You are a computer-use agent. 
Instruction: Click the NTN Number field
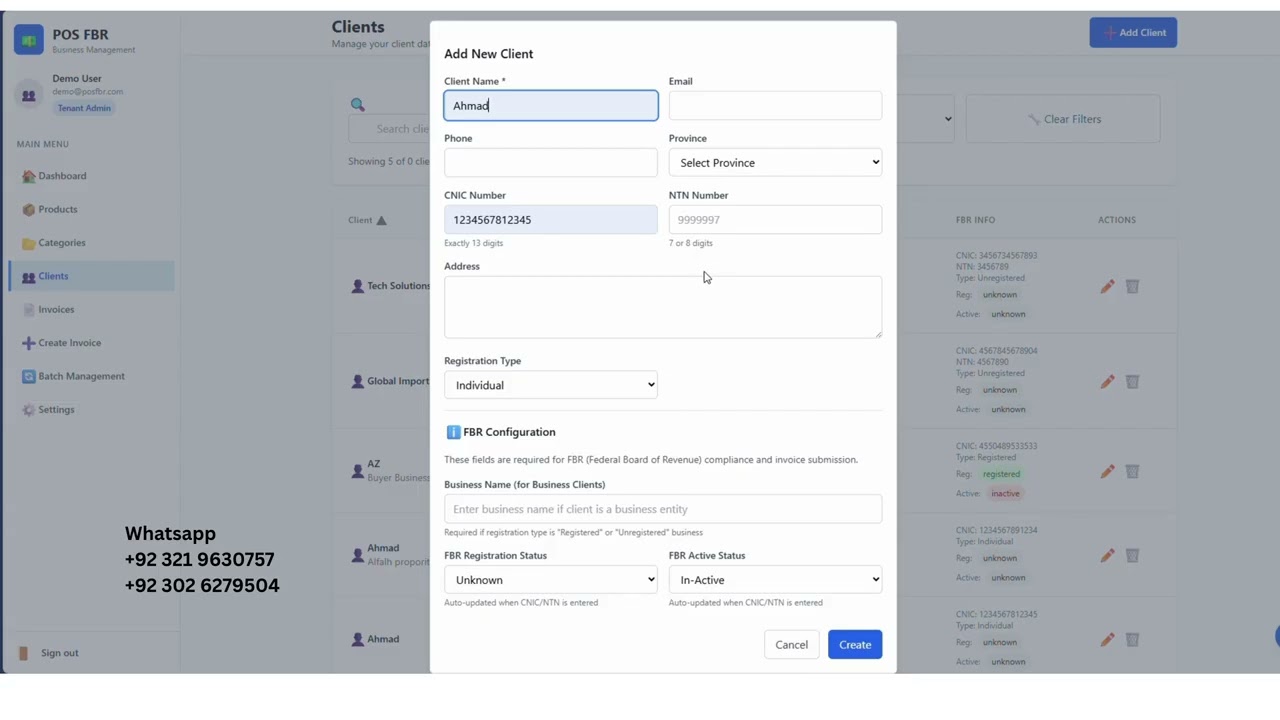[x=775, y=219]
